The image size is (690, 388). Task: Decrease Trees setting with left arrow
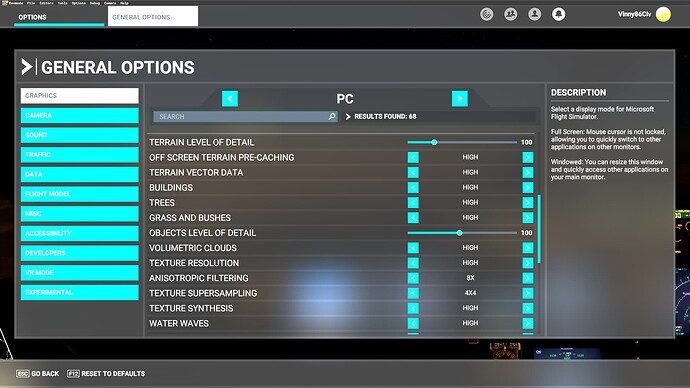[413, 202]
